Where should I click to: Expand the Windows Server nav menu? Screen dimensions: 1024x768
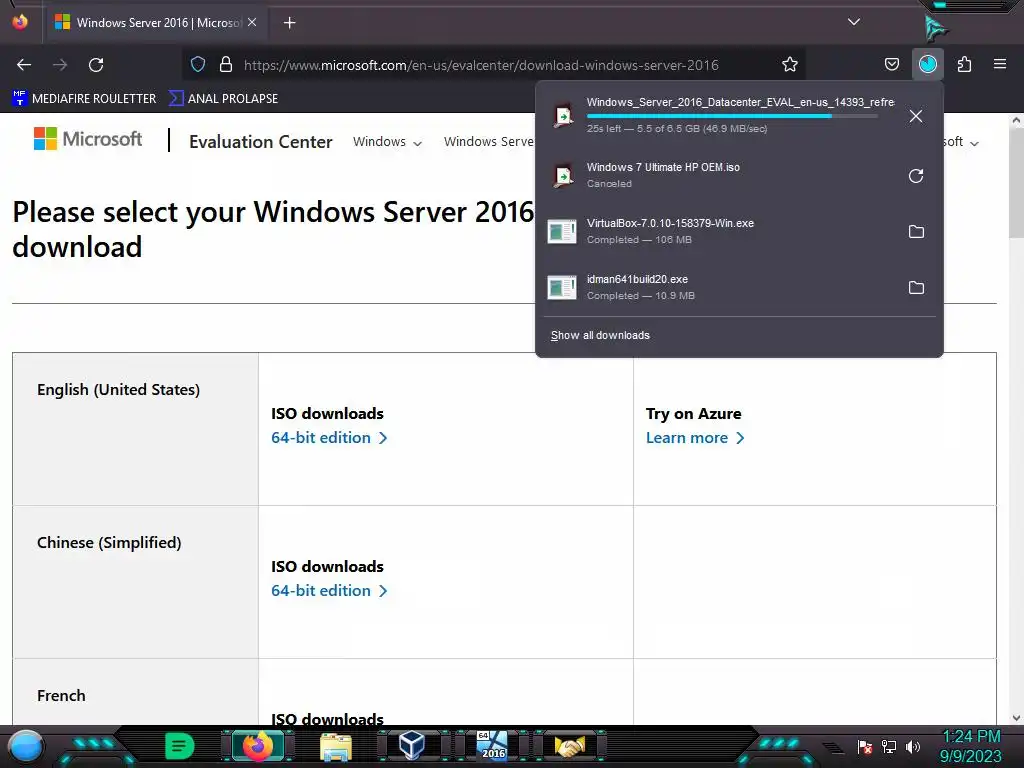click(x=488, y=142)
